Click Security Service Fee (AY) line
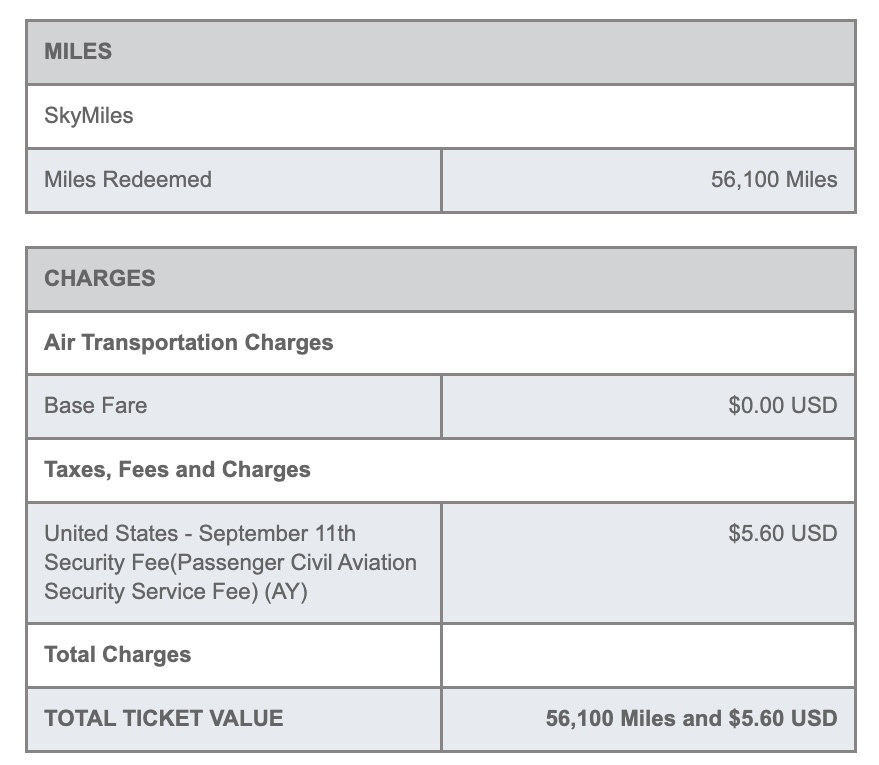Viewport: 879px width, 765px height. pos(176,592)
